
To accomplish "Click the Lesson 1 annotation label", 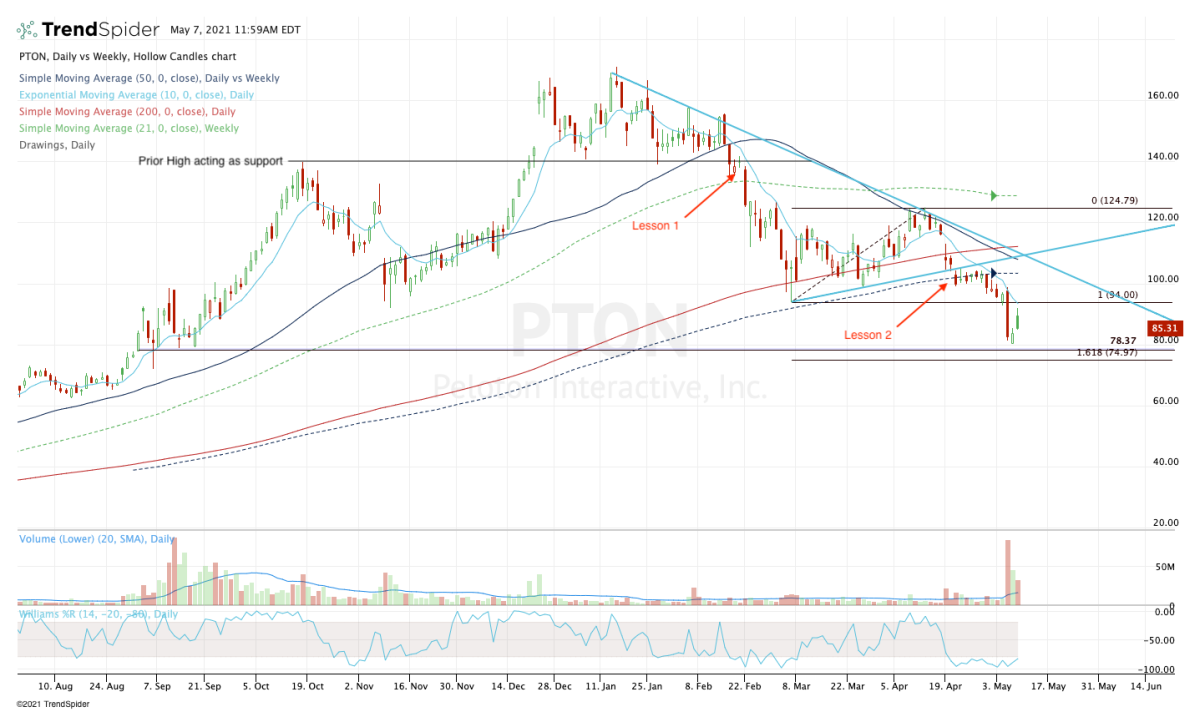I will tap(656, 226).
